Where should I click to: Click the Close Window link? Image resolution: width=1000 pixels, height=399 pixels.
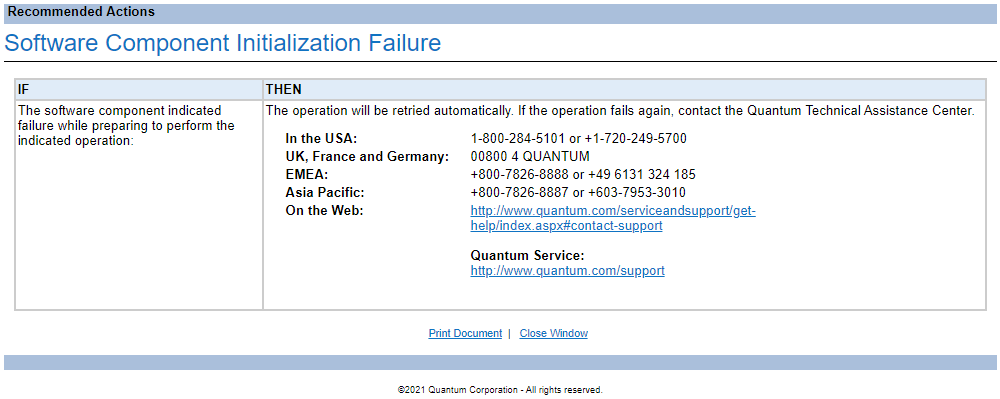point(554,333)
